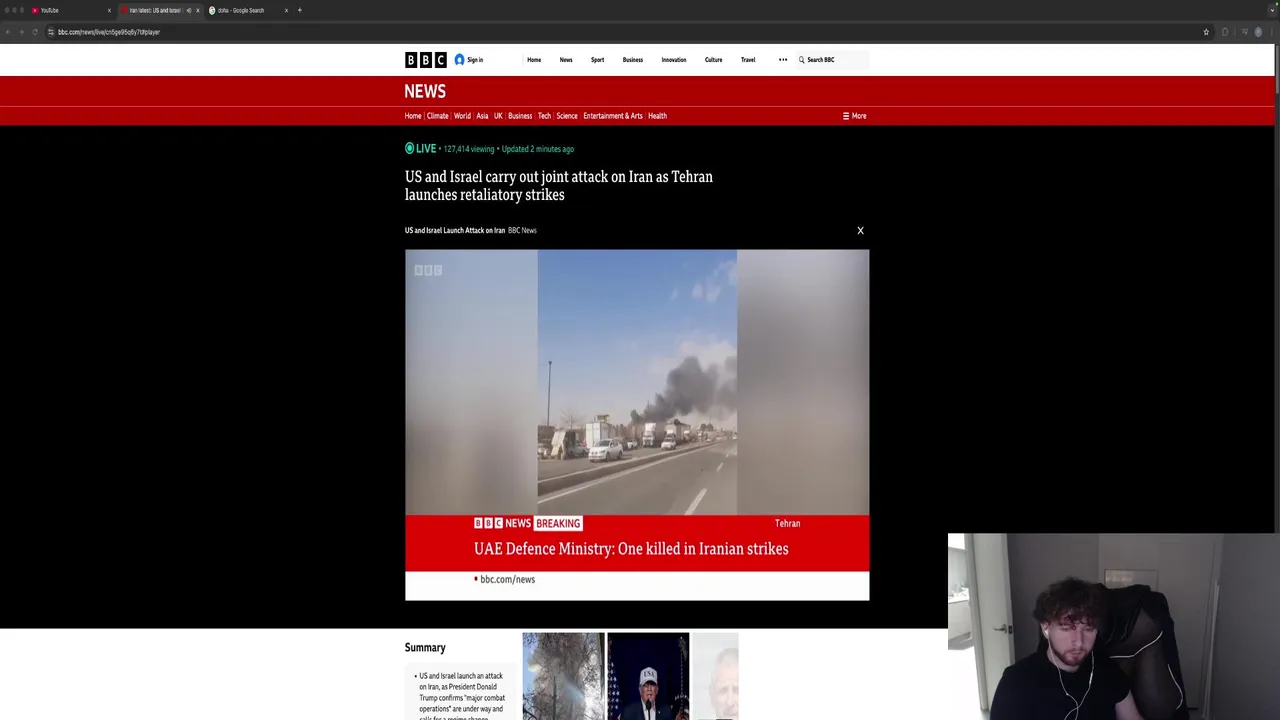Click the browser reload button

pyautogui.click(x=35, y=32)
